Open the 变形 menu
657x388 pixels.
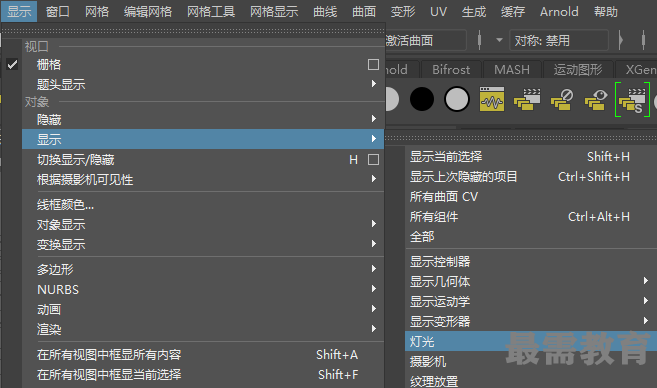coord(403,11)
